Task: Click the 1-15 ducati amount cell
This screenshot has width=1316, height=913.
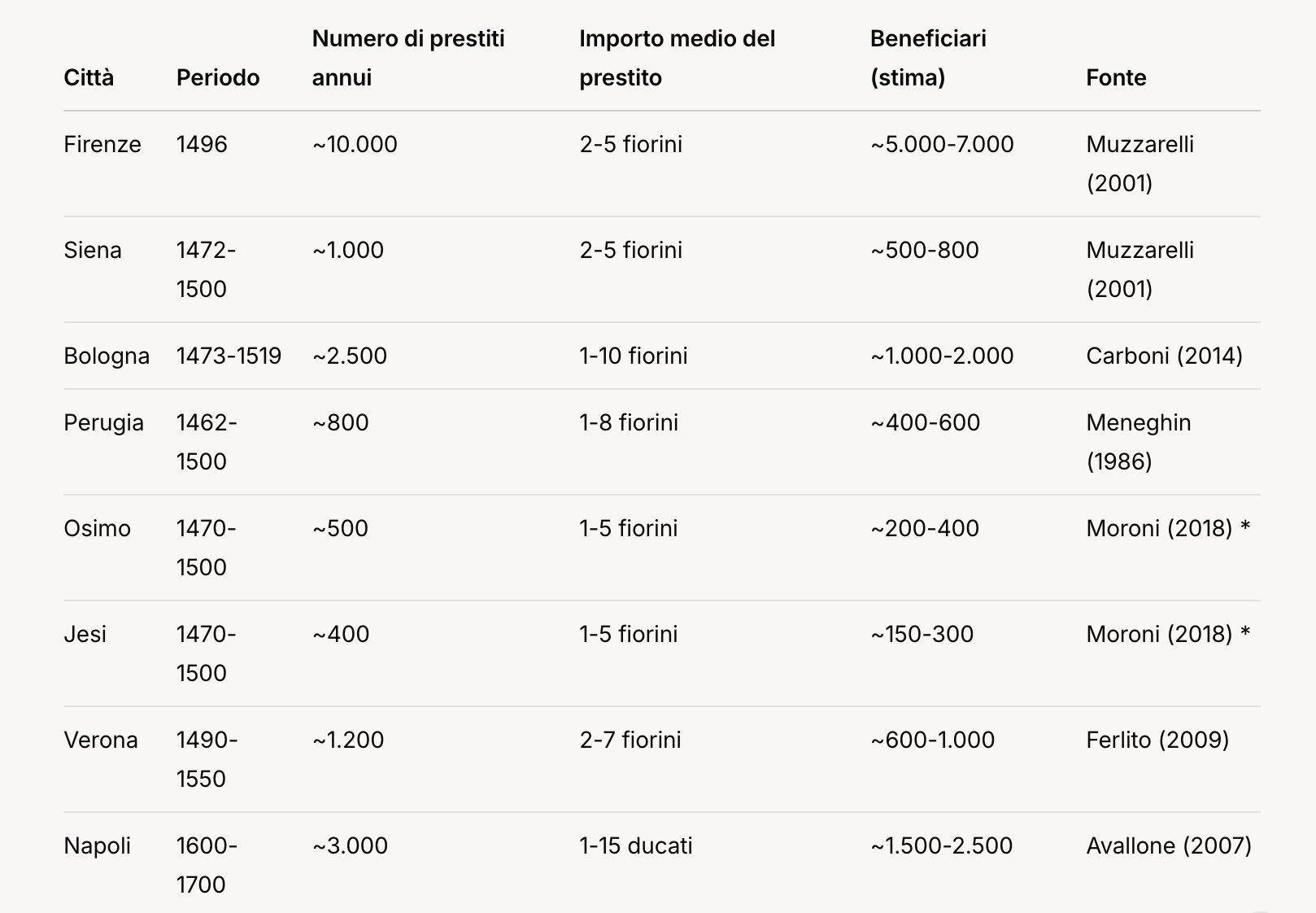Action: pos(636,846)
